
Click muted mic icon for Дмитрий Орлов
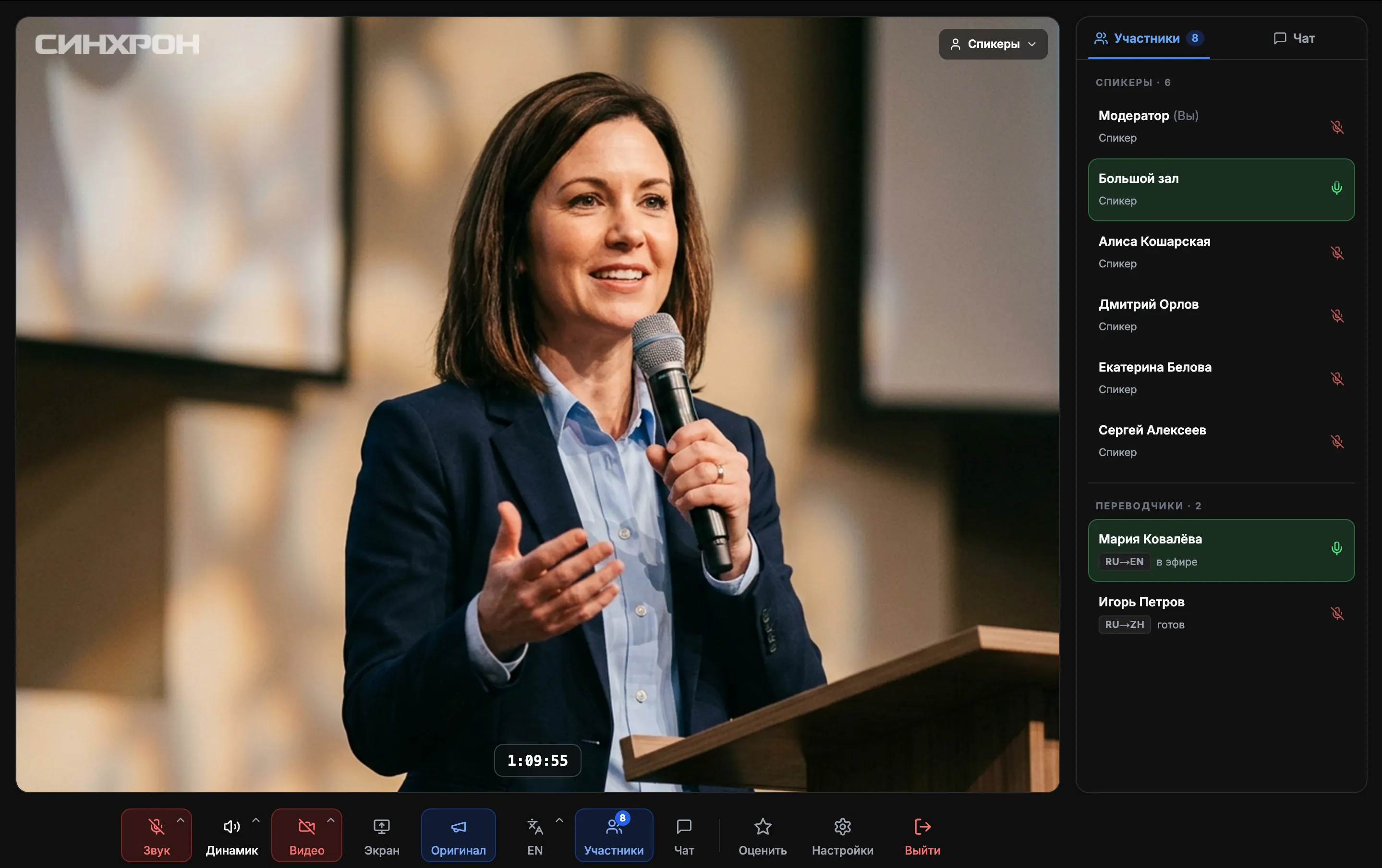click(1337, 315)
